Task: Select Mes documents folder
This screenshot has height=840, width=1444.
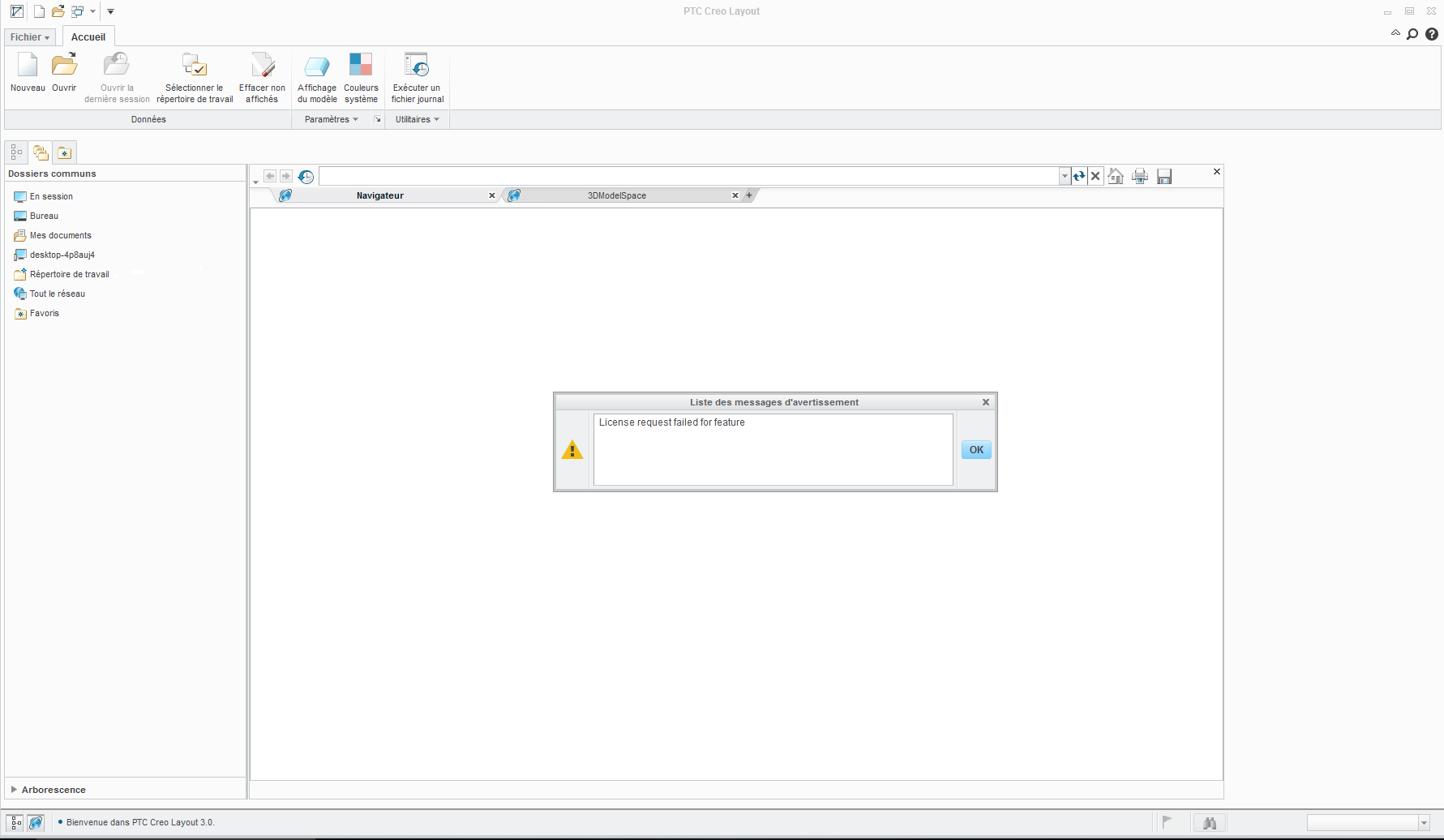Action: (53, 235)
